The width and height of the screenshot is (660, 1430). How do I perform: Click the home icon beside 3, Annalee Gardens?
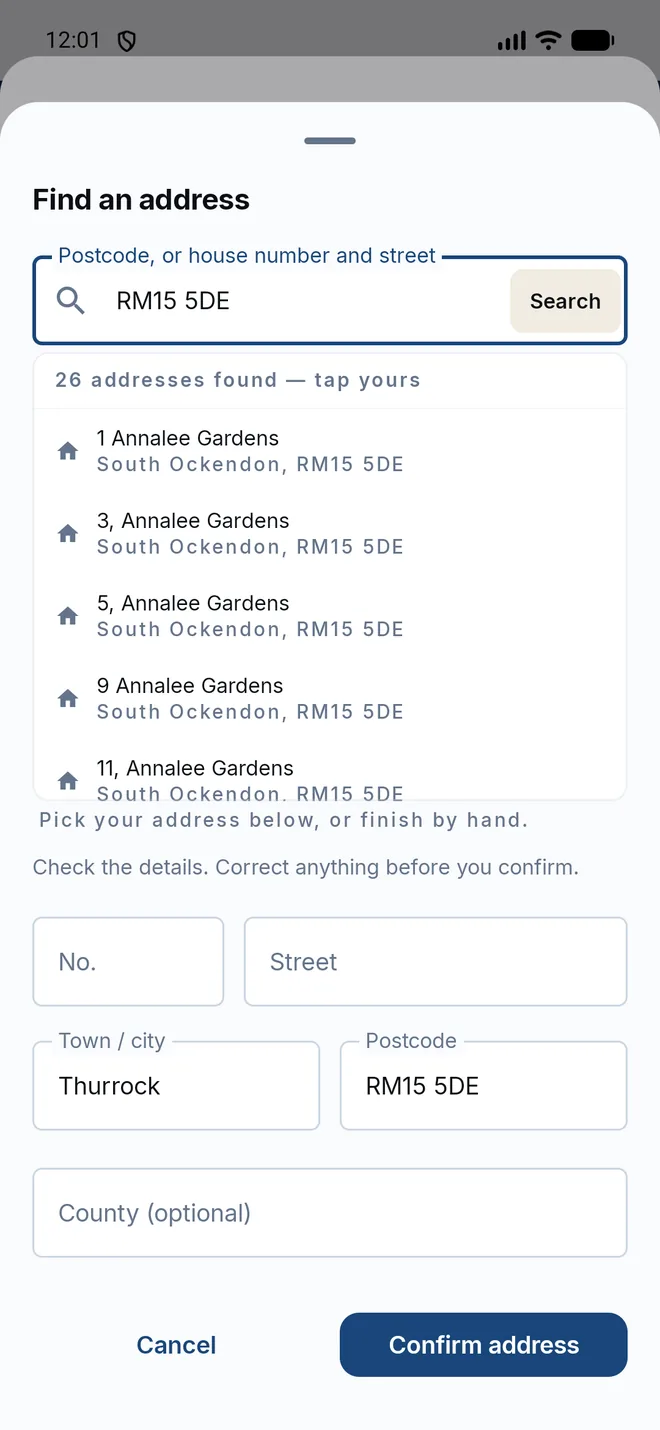pos(68,534)
